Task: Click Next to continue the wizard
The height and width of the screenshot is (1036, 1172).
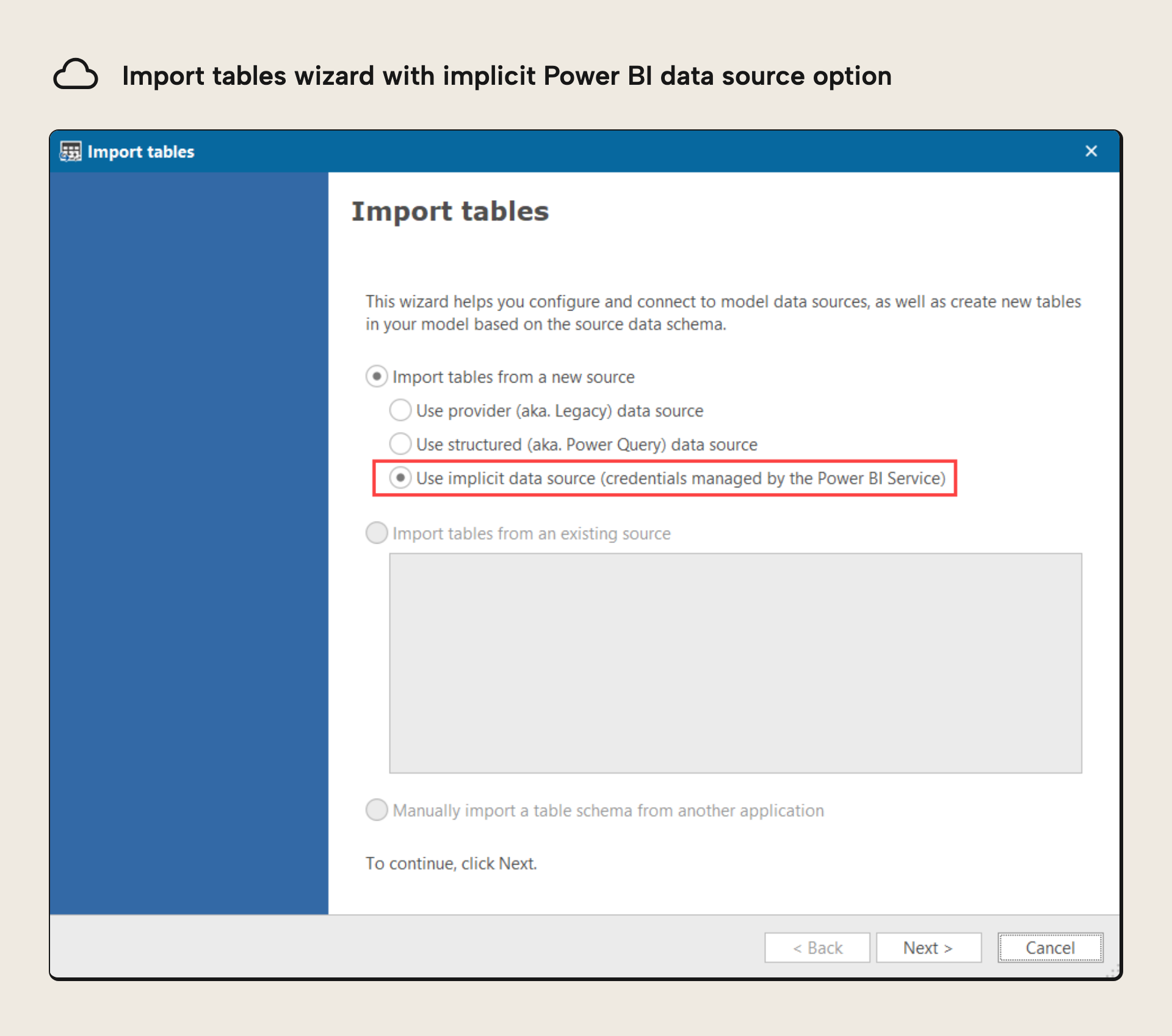Action: coord(928,948)
